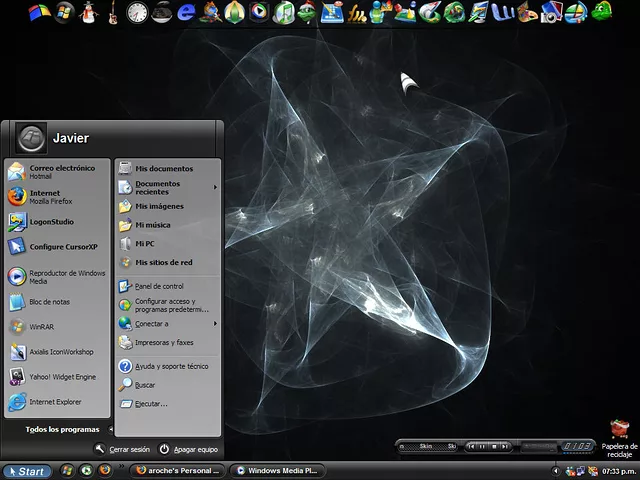Viewport: 640px width, 480px height.
Task: Open LogonStudio application
Action: pos(50,222)
